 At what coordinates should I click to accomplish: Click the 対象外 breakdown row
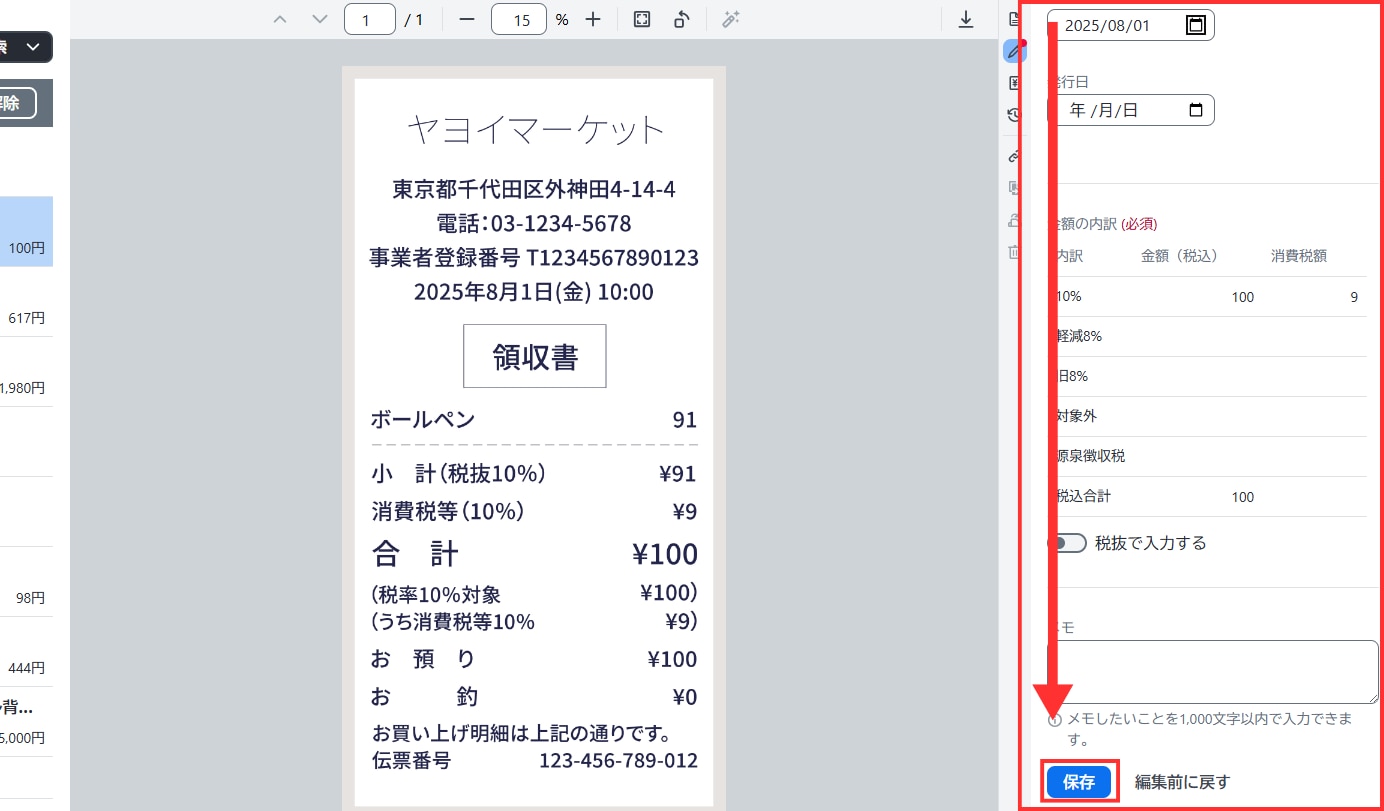tap(1207, 416)
